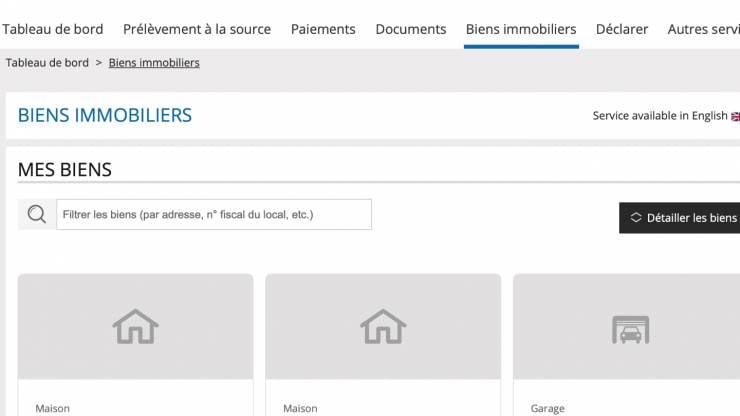This screenshot has height=416, width=740.
Task: Open the Autres services tab
Action: pos(703,29)
